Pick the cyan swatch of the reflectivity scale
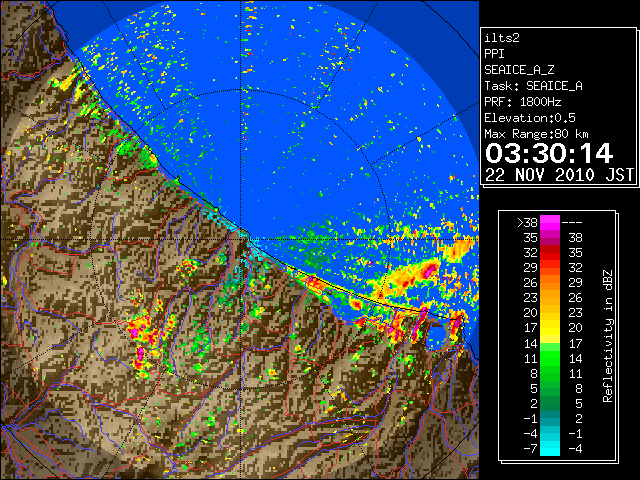The height and width of the screenshot is (480, 640). click(550, 449)
